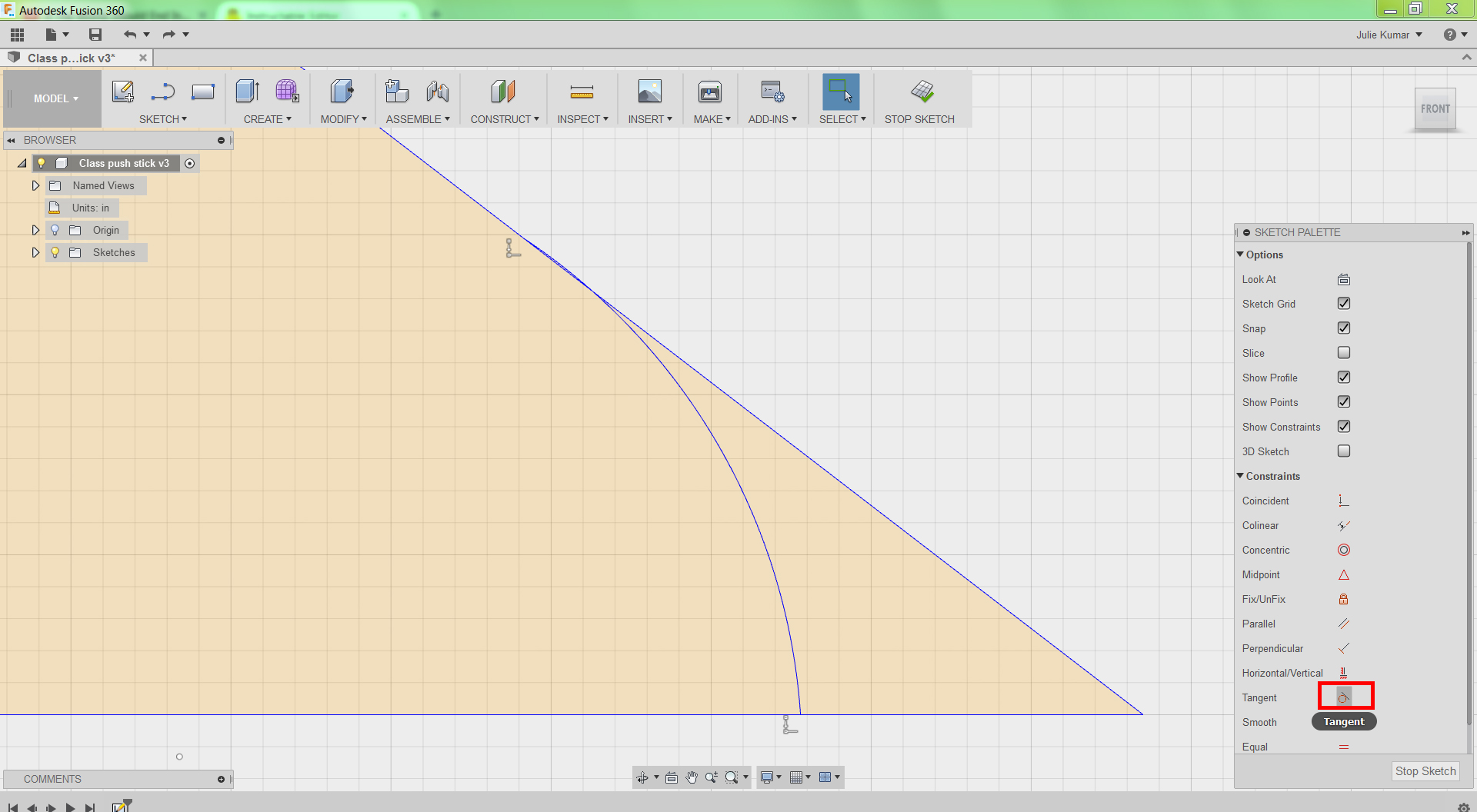Click the timeline Play button
The image size is (1477, 812).
pyautogui.click(x=70, y=807)
